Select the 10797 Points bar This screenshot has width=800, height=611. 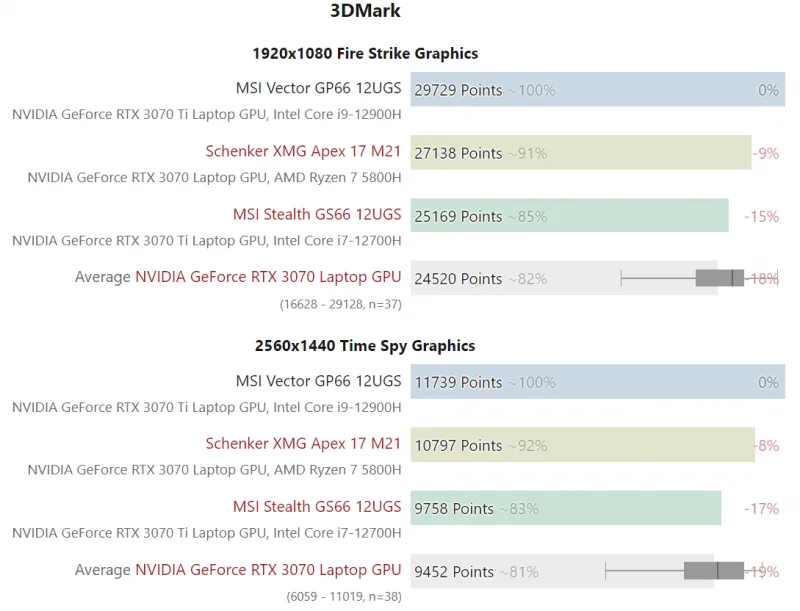click(x=582, y=445)
